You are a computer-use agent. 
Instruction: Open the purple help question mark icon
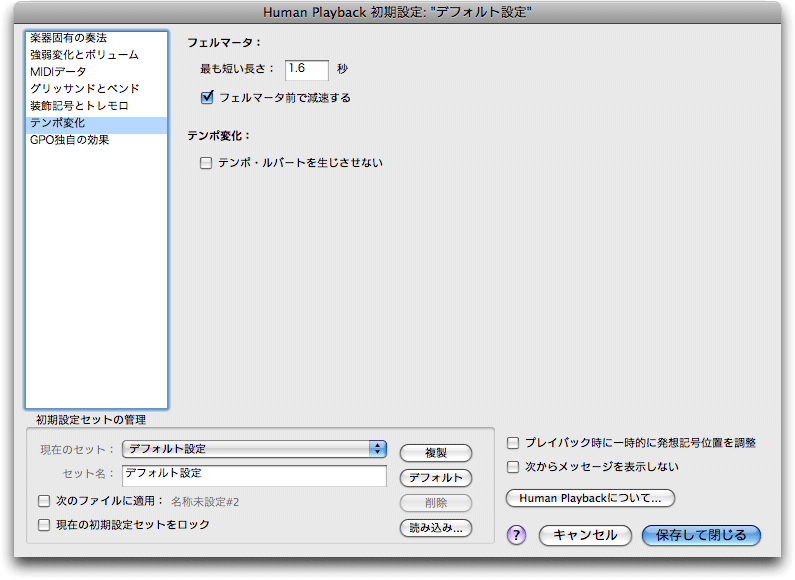click(516, 535)
